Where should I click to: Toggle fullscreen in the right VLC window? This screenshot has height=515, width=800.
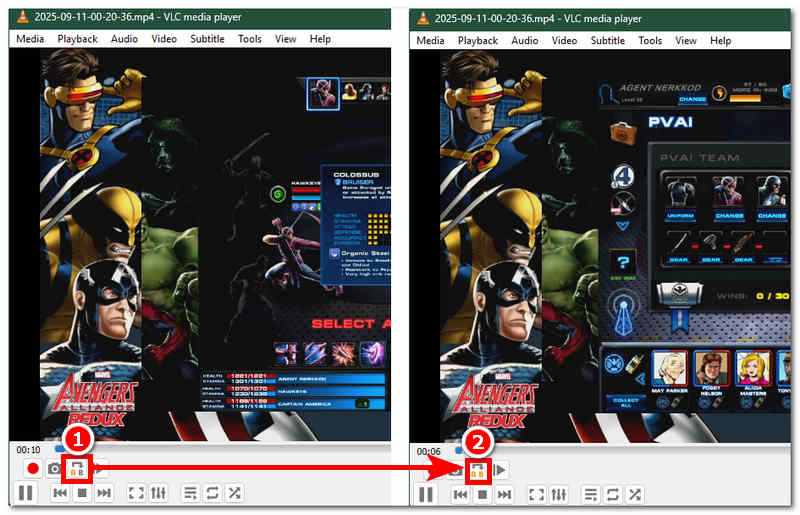tap(536, 494)
